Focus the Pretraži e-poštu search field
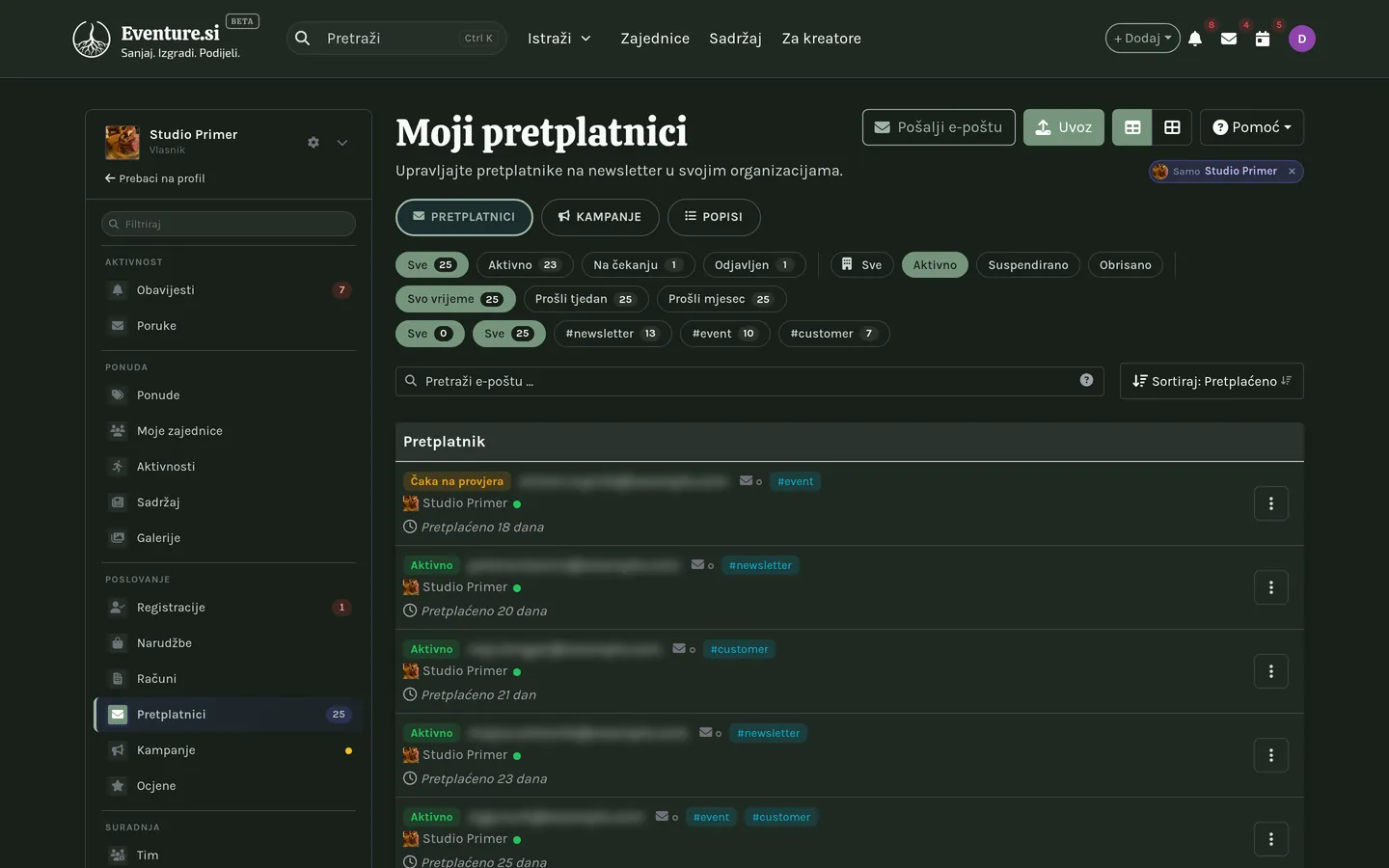Viewport: 1389px width, 868px height. coord(749,381)
